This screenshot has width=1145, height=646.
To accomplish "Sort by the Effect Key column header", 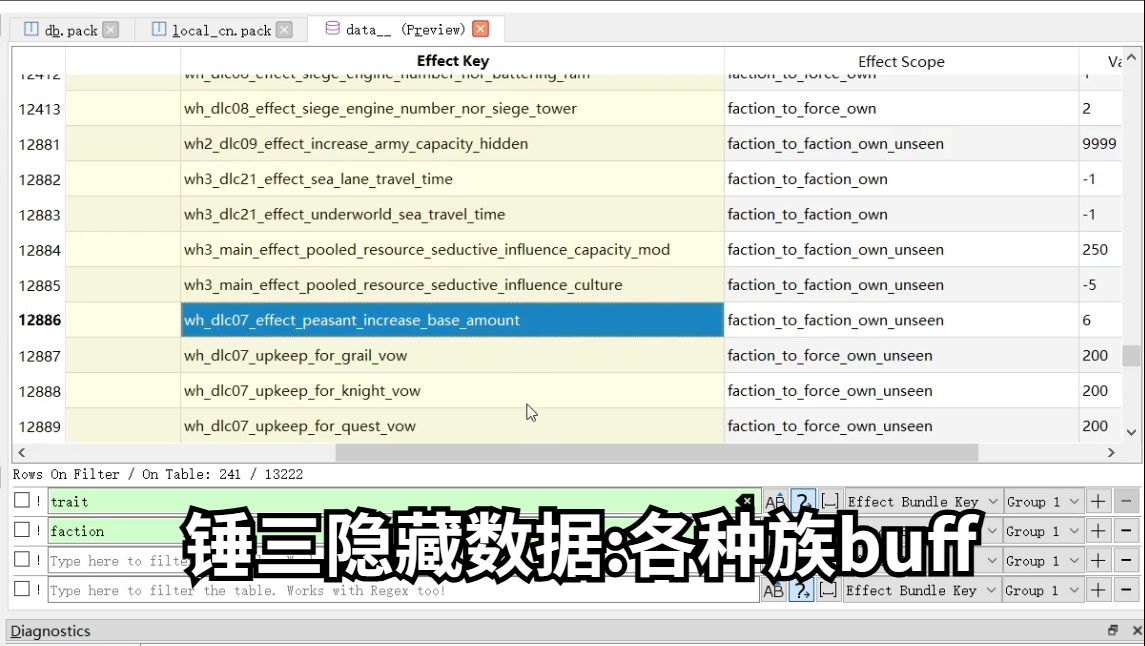I will pyautogui.click(x=453, y=61).
